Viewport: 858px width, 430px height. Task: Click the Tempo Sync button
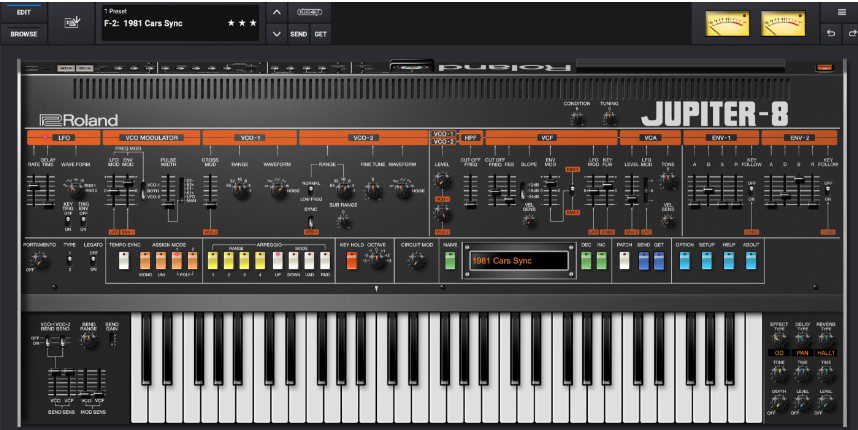coord(124,260)
